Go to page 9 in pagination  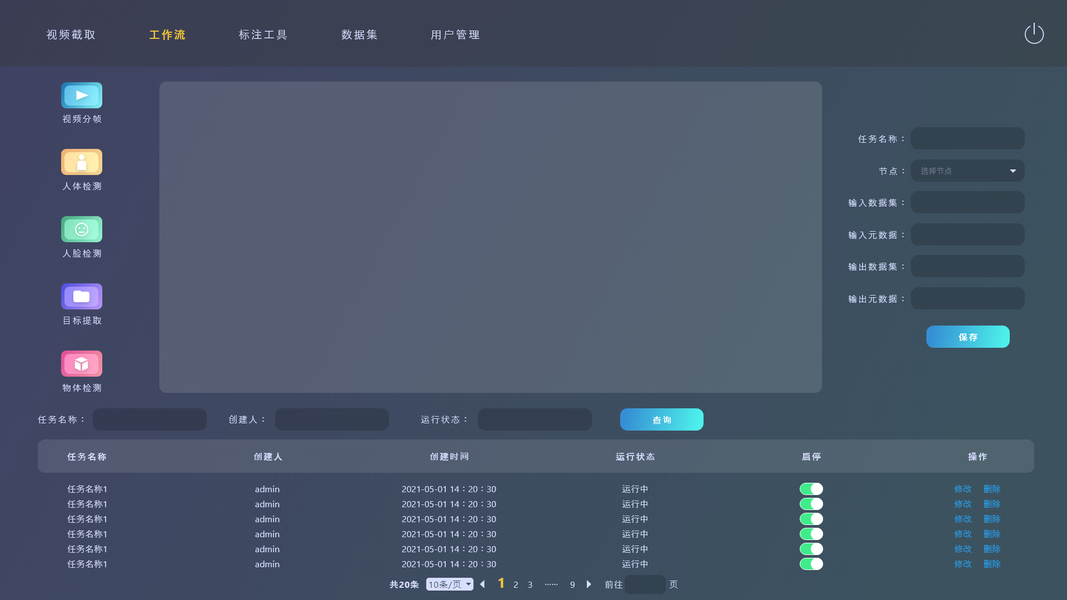[572, 585]
